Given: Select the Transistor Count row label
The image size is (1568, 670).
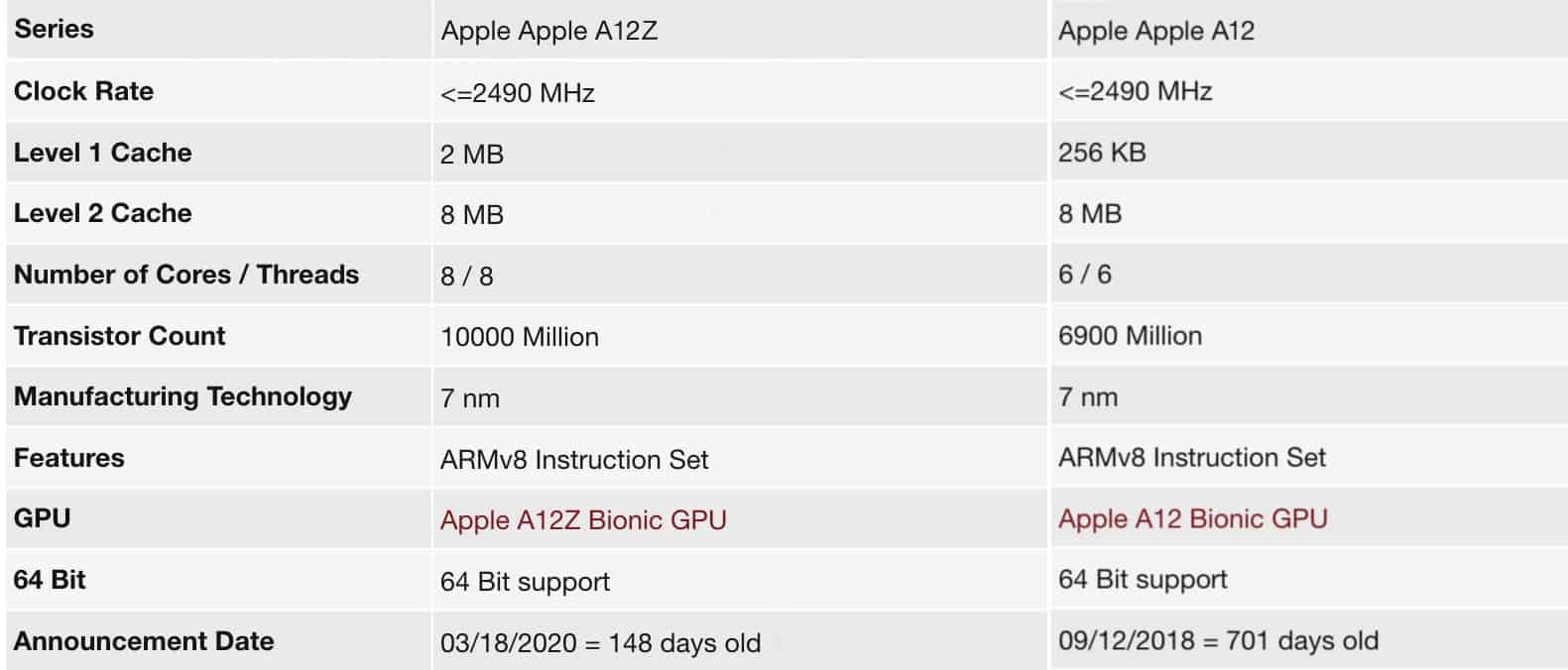Looking at the screenshot, I should [x=119, y=336].
